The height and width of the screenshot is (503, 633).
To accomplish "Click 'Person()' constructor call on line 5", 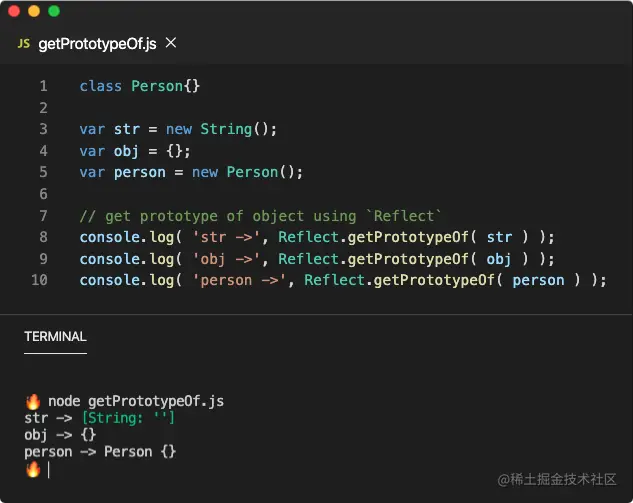I will 260,172.
